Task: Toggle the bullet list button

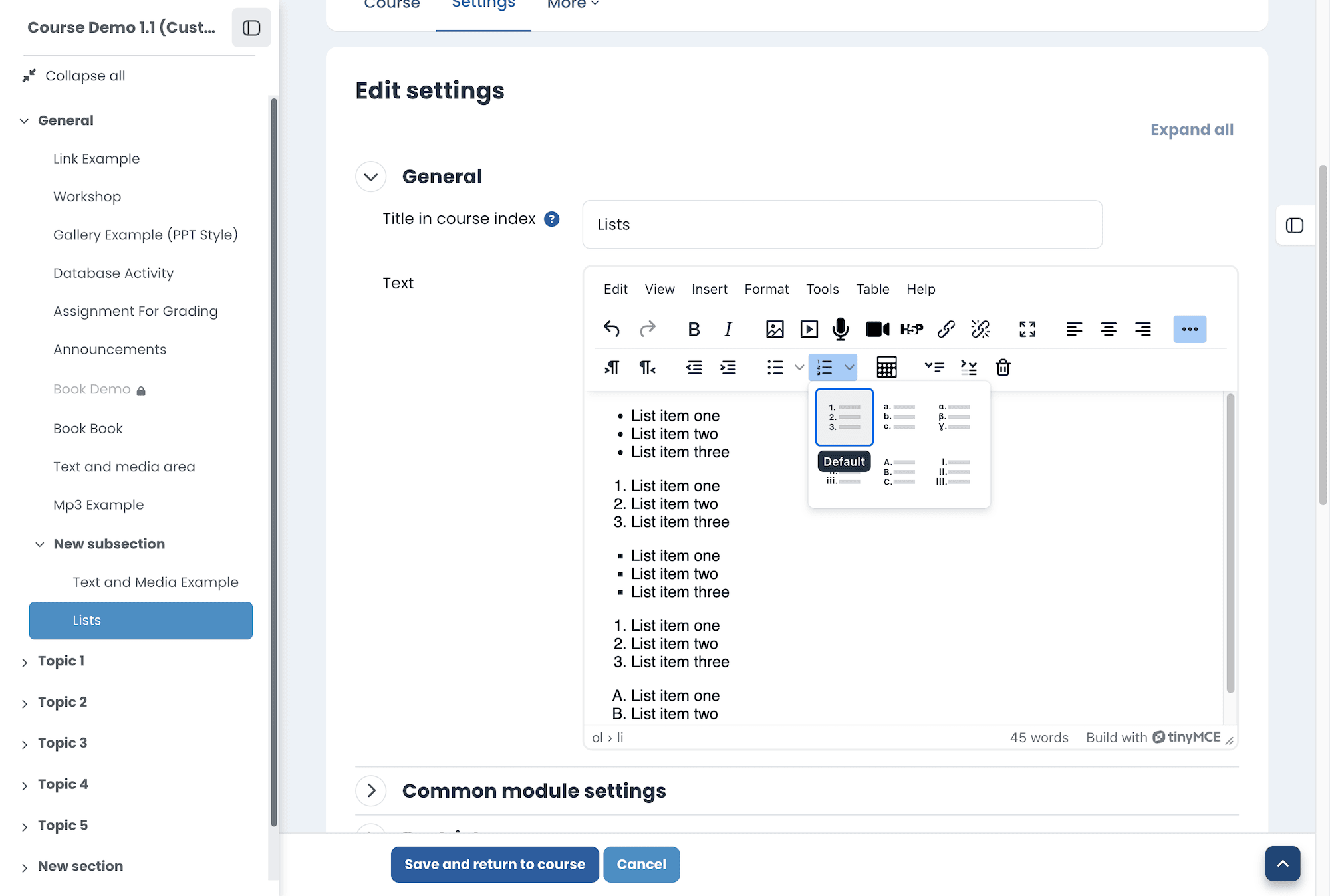Action: pos(775,367)
